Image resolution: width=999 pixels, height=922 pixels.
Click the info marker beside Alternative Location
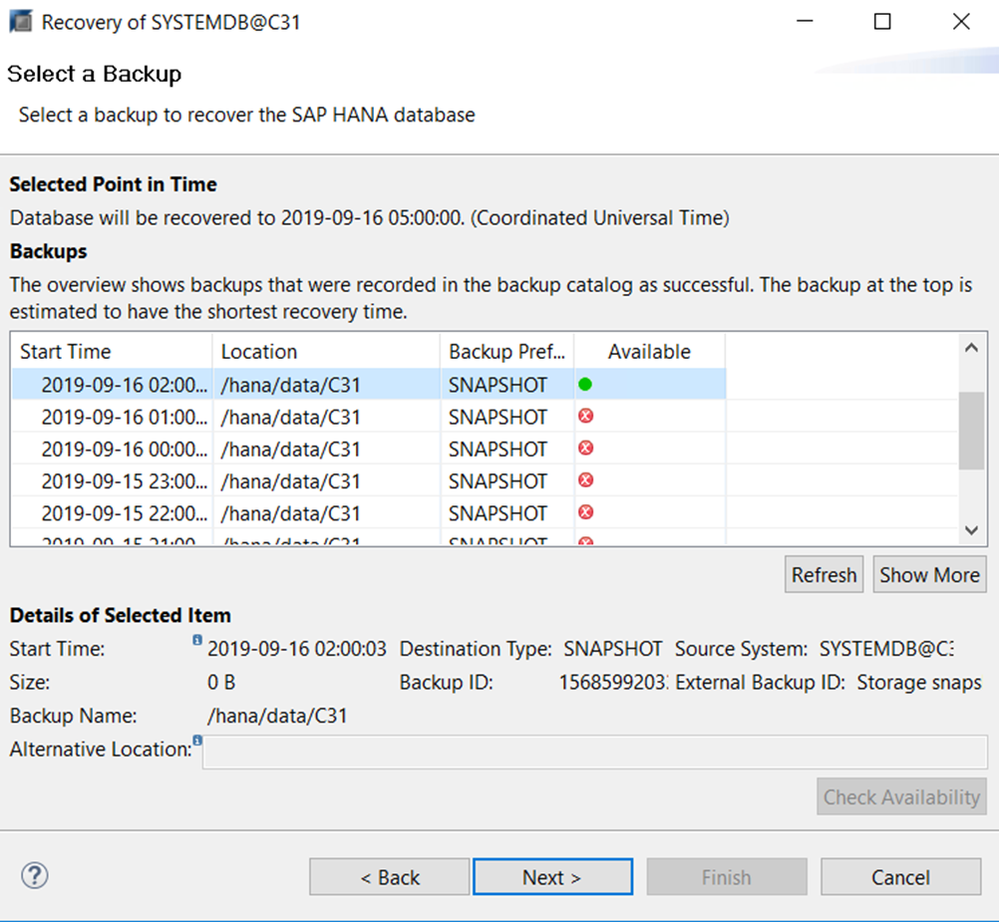198,740
